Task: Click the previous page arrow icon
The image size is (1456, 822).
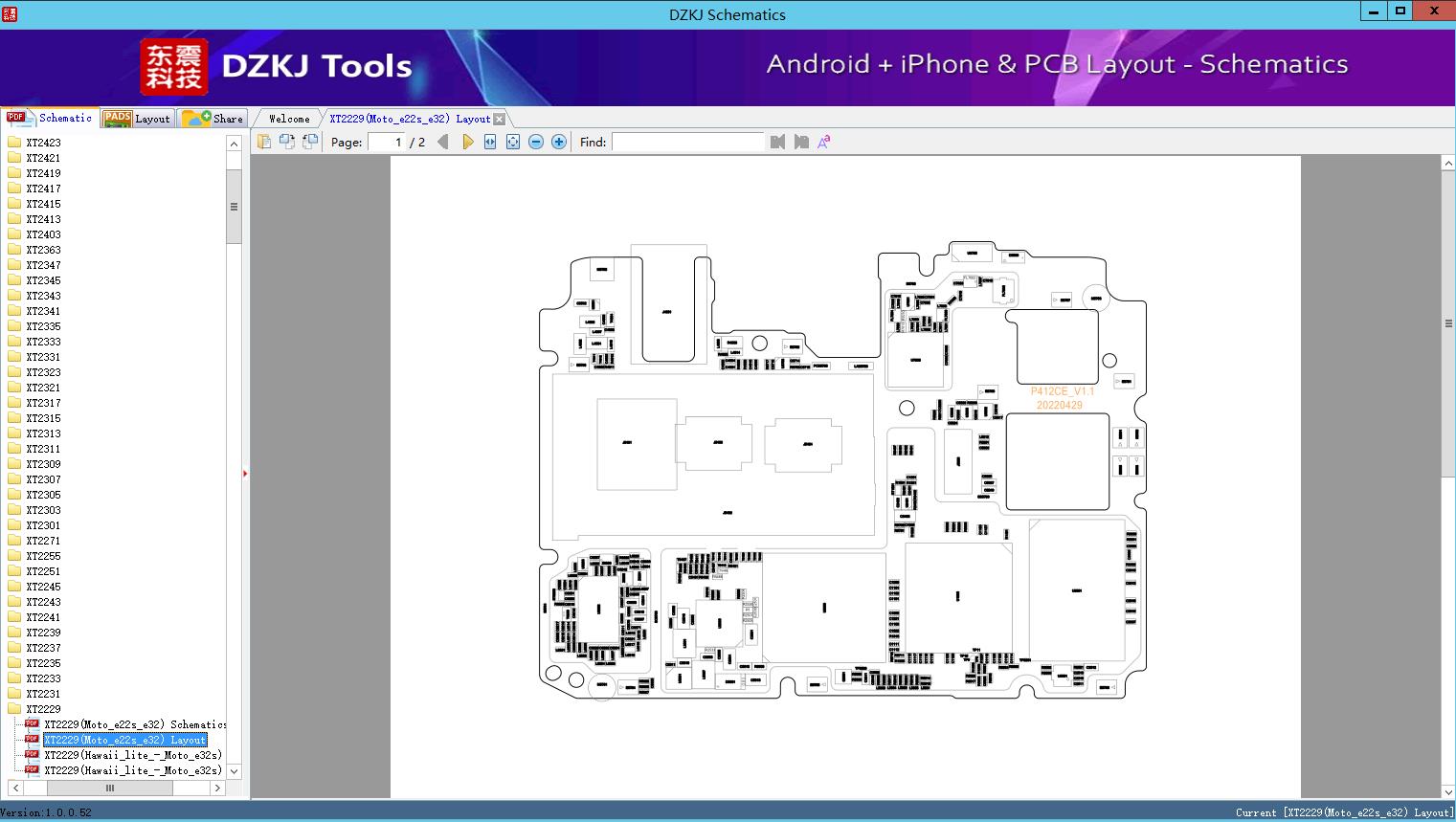Action: 442,142
